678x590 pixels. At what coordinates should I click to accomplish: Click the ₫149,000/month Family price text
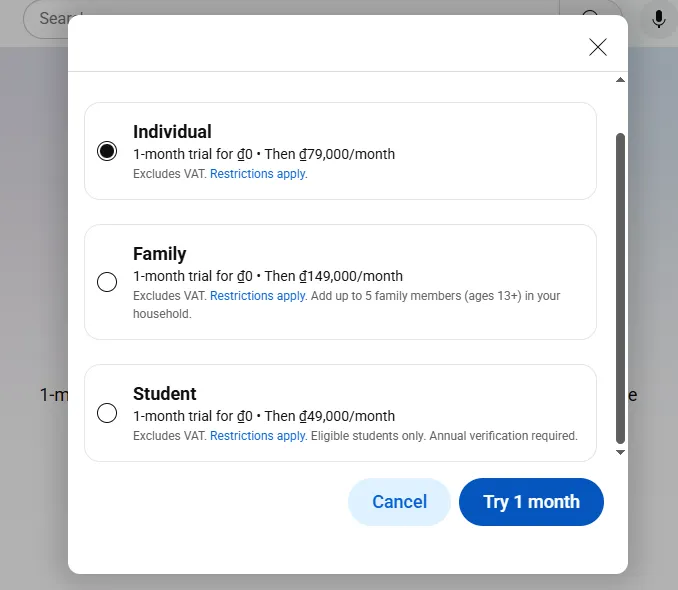(334, 276)
